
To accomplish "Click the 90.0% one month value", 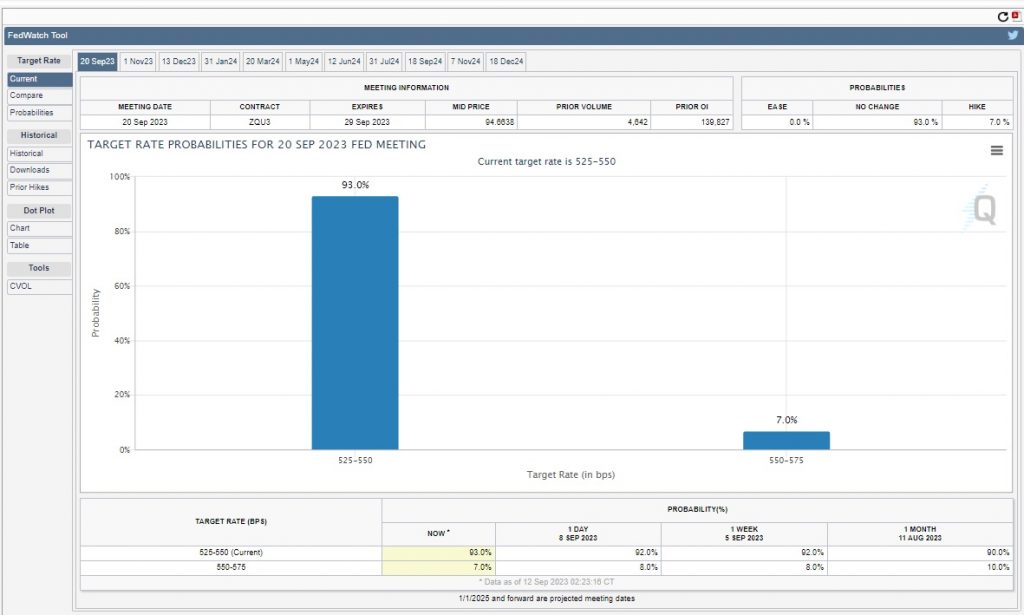I will 999,552.
